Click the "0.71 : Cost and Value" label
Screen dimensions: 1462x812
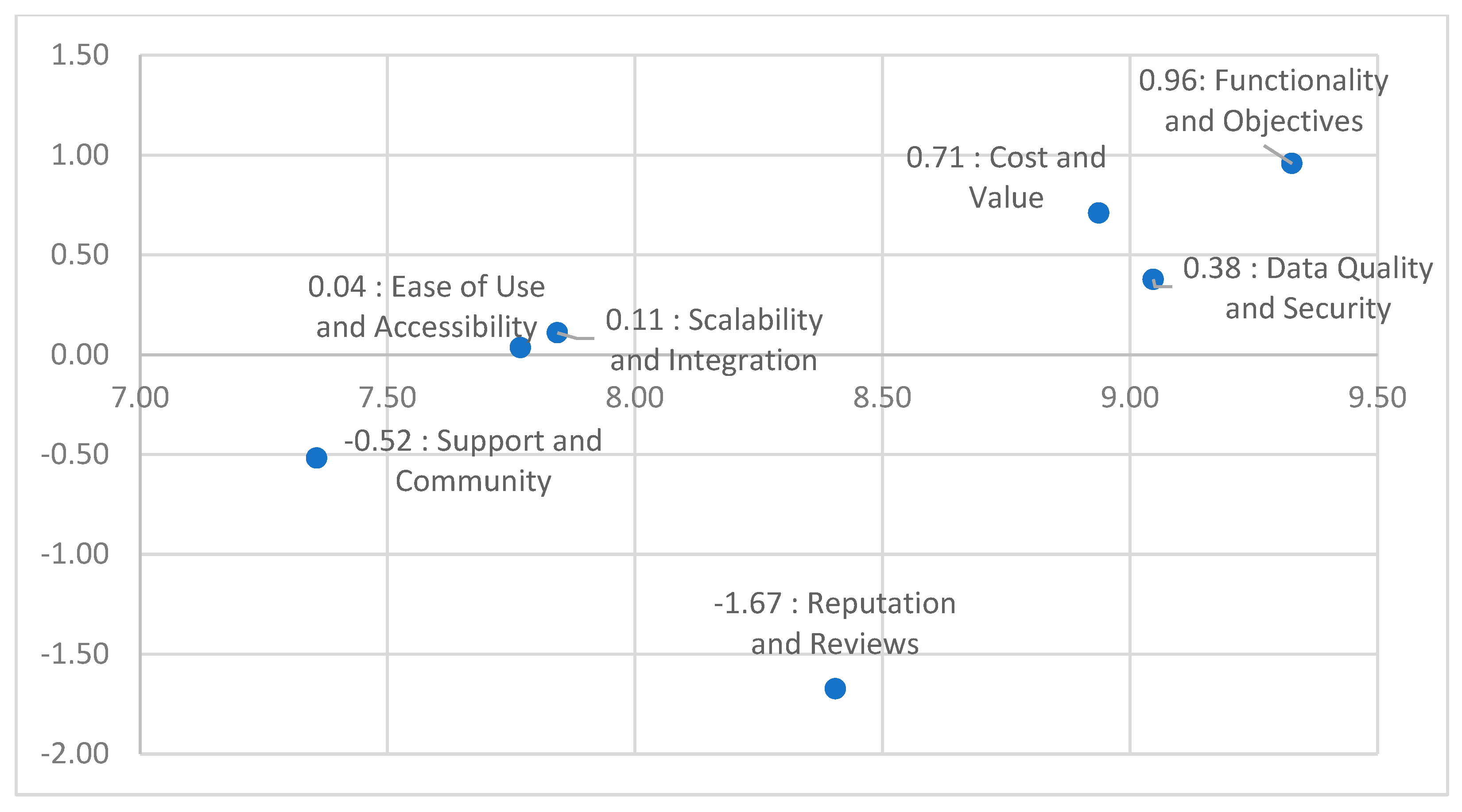[x=1006, y=177]
